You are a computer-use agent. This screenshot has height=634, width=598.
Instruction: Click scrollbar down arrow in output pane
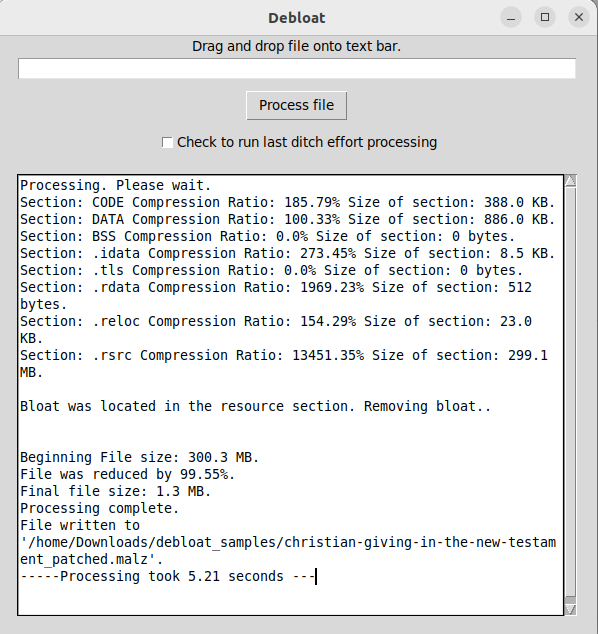tap(571, 609)
